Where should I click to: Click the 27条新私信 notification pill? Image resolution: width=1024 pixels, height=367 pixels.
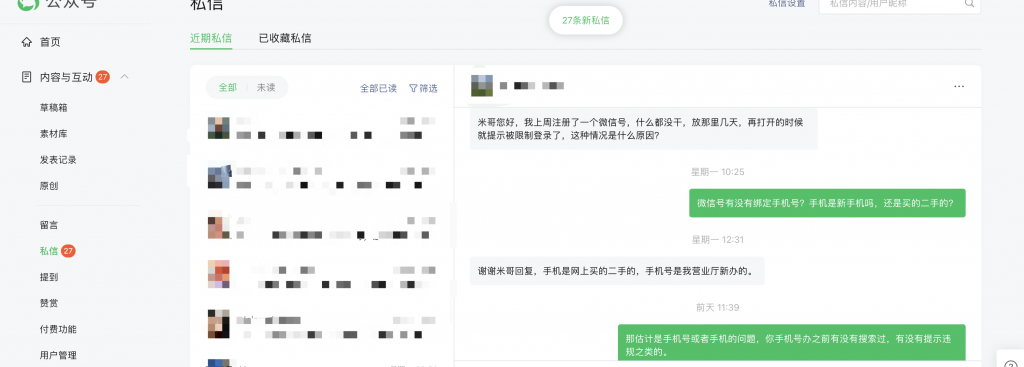pos(586,20)
